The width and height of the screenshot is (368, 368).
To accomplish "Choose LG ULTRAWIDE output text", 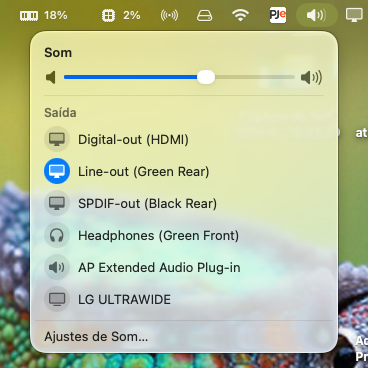I will (x=124, y=300).
